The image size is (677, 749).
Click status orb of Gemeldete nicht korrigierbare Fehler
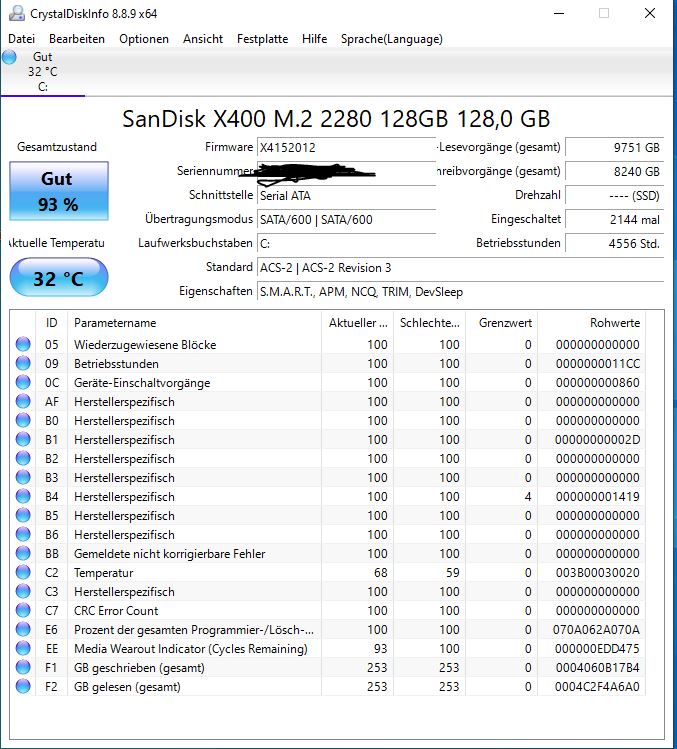pyautogui.click(x=23, y=554)
